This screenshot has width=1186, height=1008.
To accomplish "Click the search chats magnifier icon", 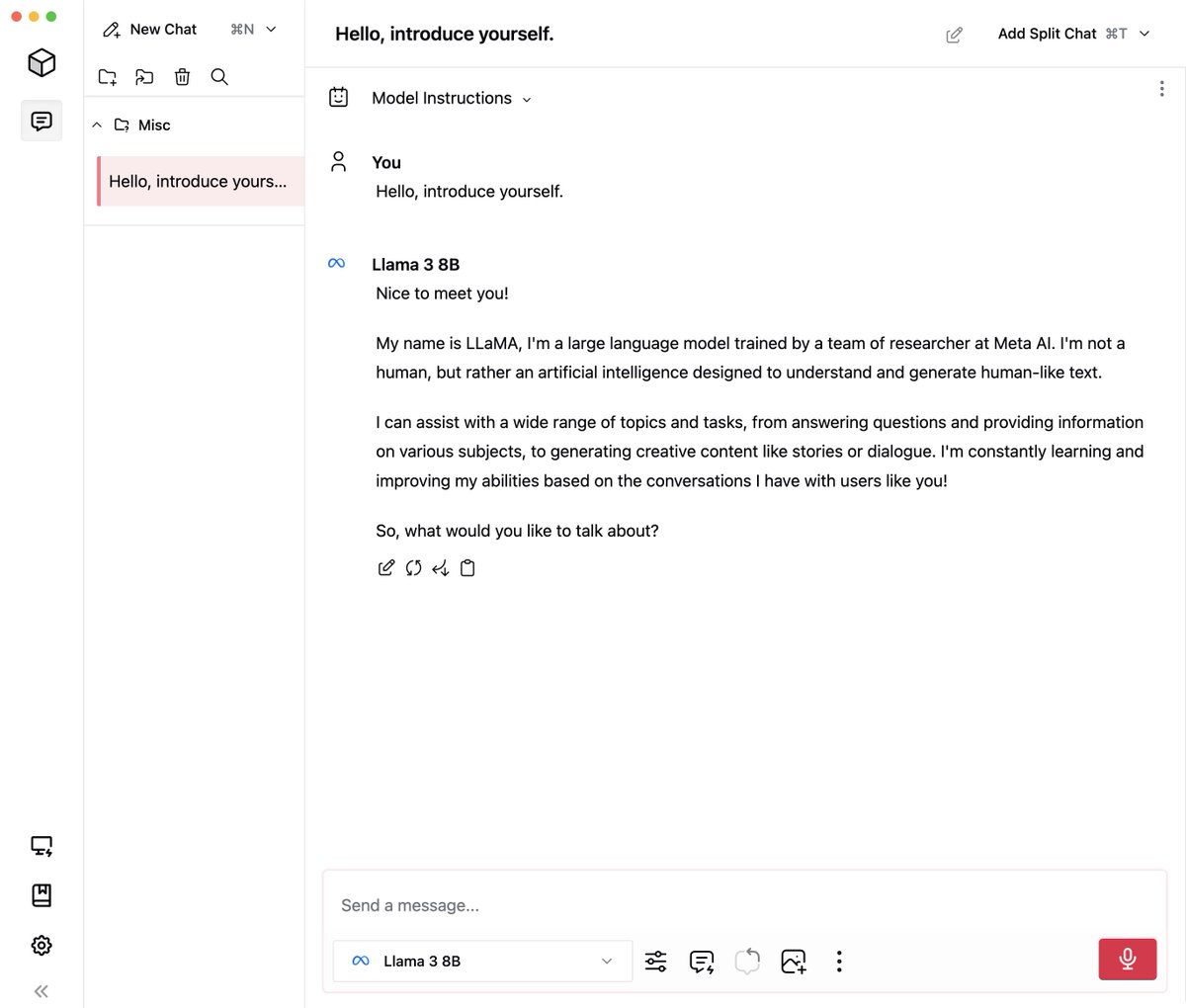I will [x=219, y=77].
